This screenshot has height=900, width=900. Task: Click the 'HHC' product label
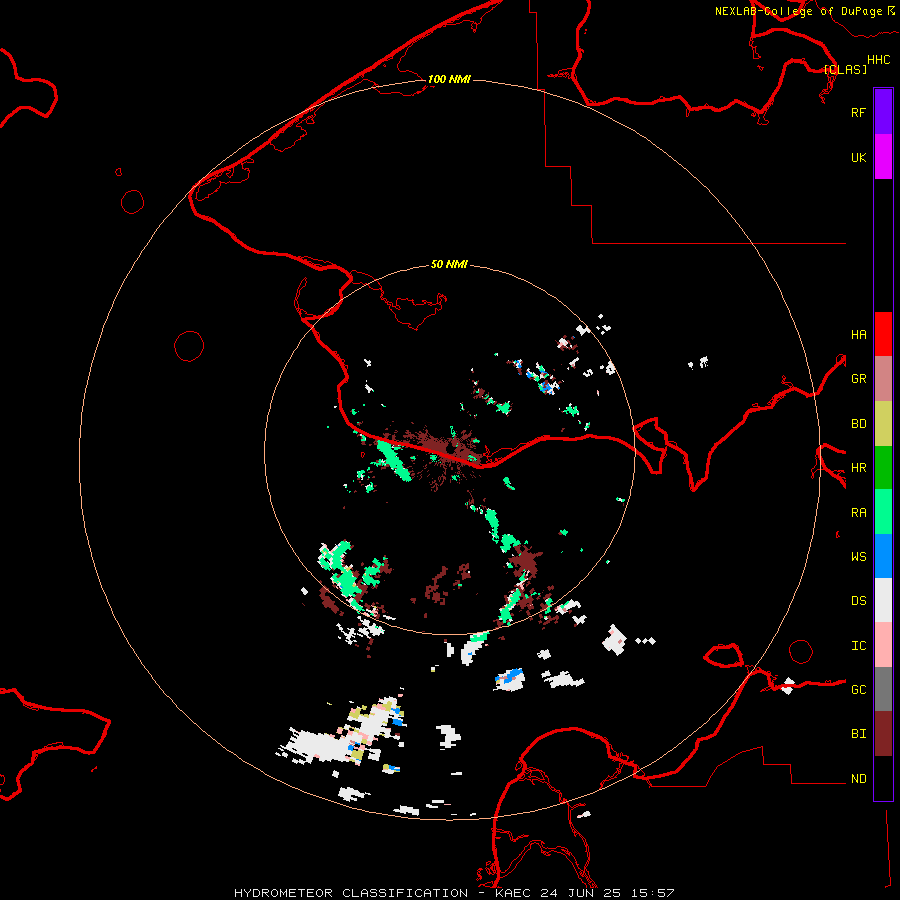[879, 60]
